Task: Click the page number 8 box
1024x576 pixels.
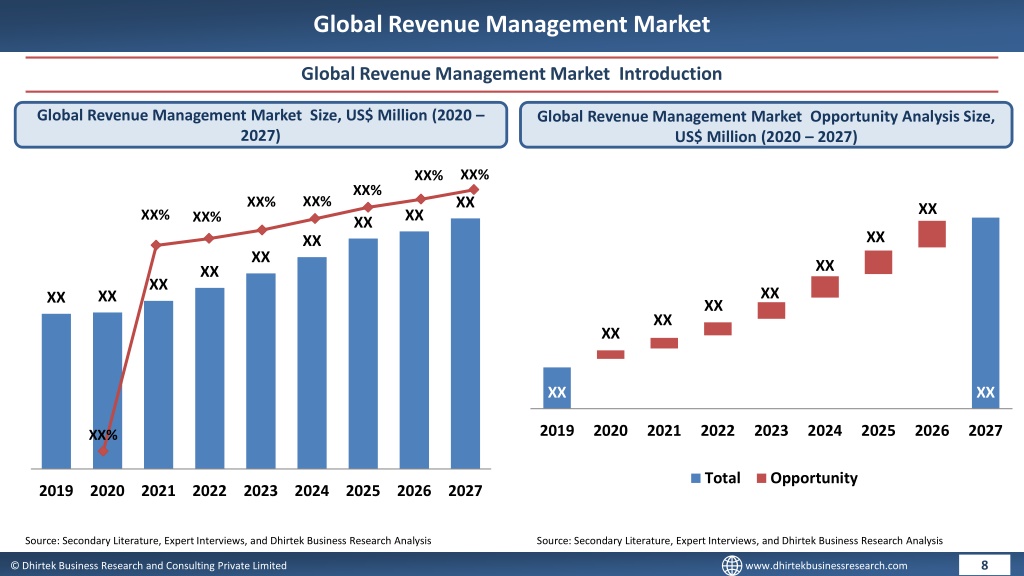Action: [x=985, y=565]
